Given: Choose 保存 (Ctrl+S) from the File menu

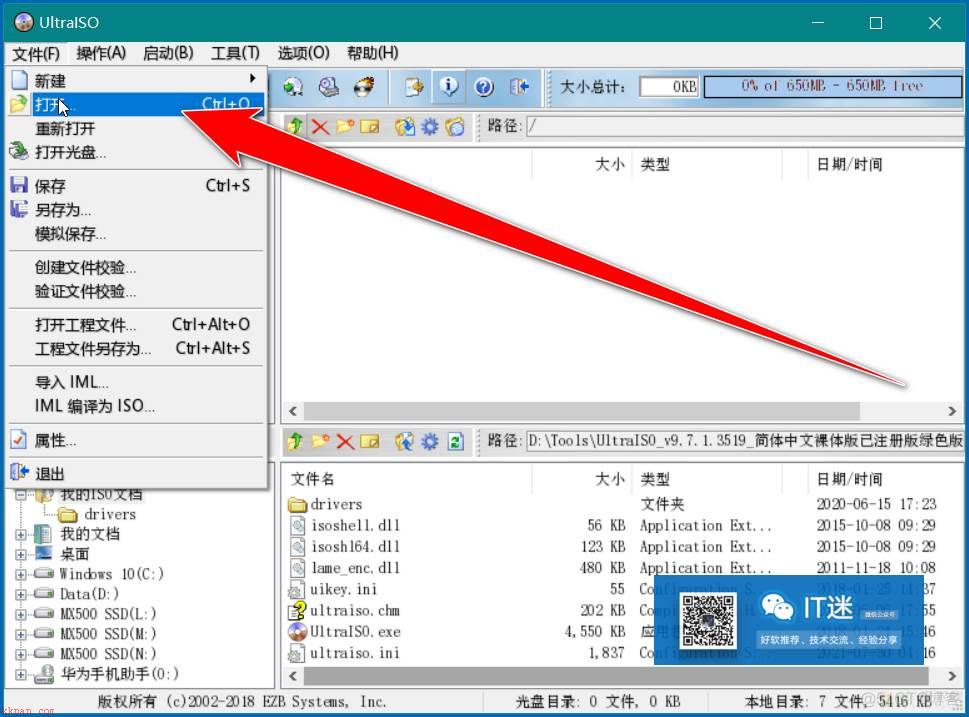Looking at the screenshot, I should click(137, 186).
